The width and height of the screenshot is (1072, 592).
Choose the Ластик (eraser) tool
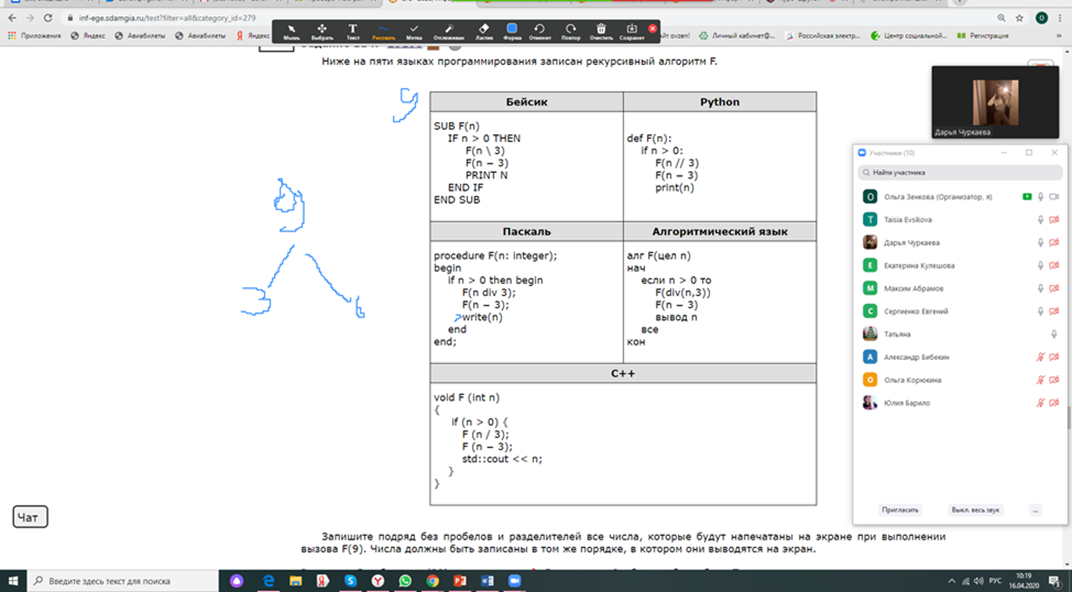tap(484, 31)
